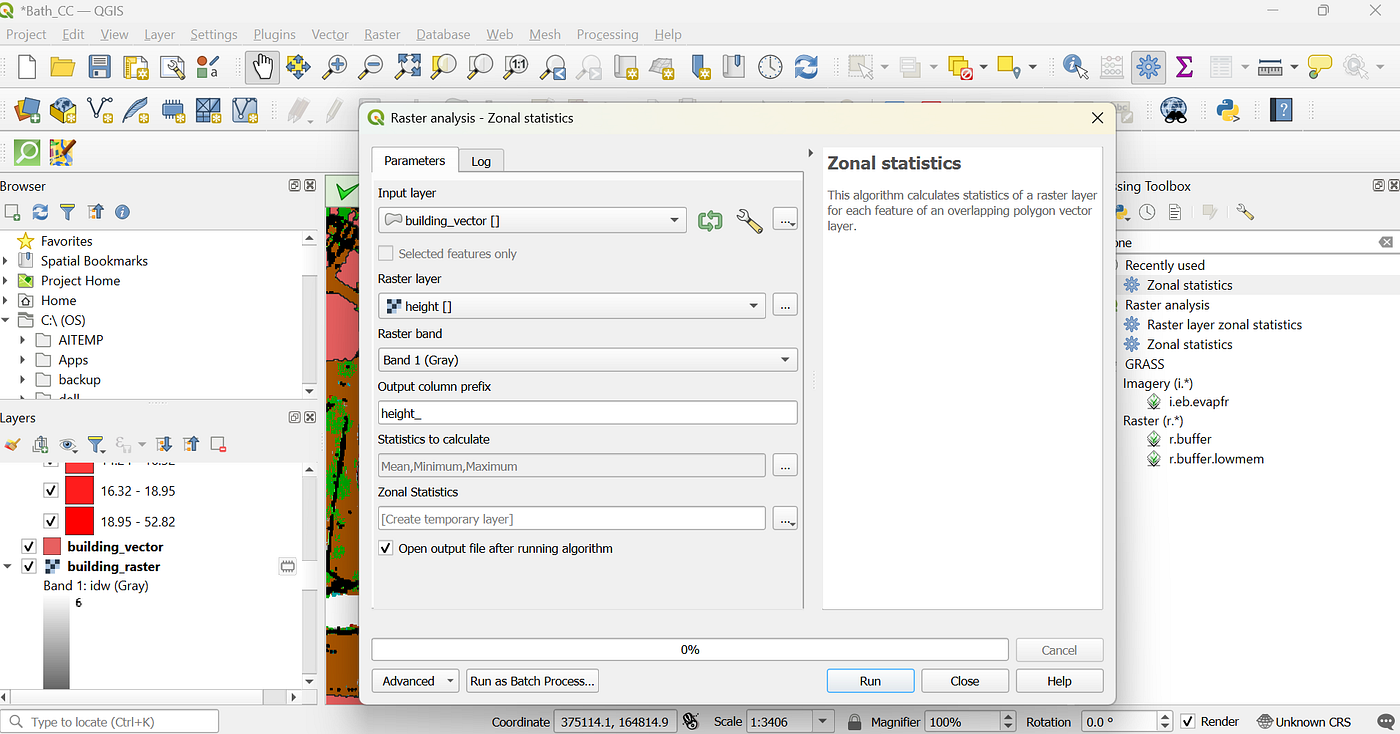Switch to the Parameters tab
This screenshot has width=1400, height=734.
point(414,160)
